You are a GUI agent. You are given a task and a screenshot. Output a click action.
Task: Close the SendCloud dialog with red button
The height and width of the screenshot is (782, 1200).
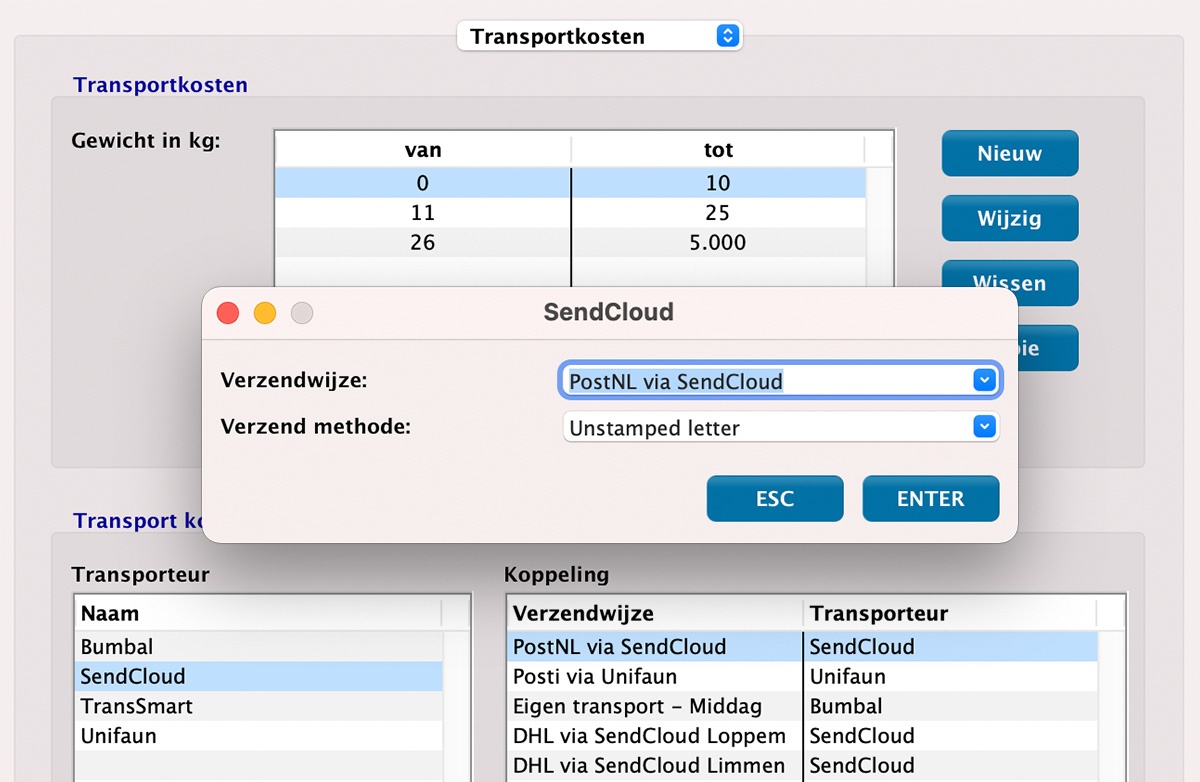click(228, 313)
